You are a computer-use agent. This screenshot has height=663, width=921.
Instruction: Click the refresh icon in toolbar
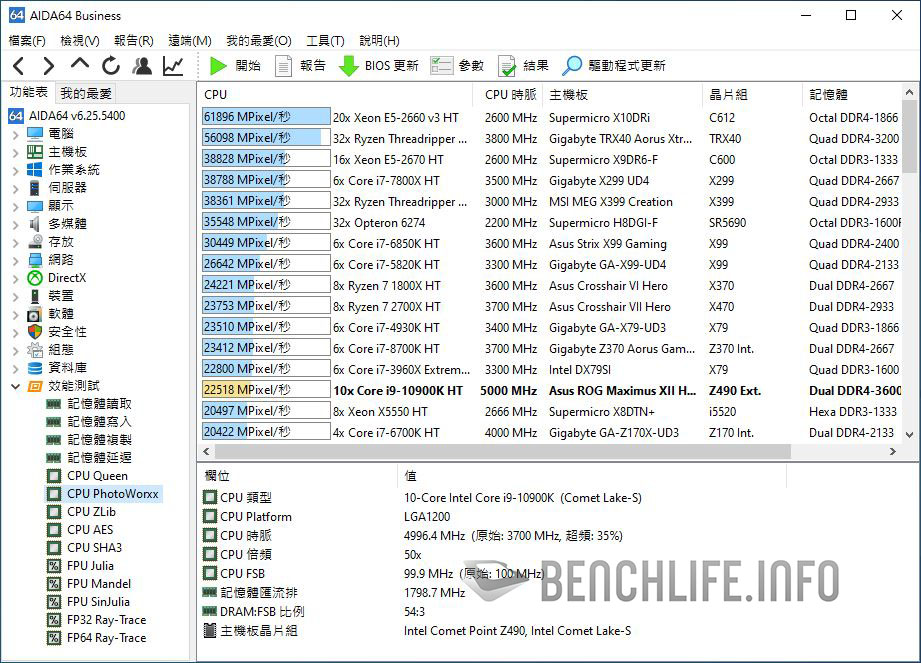click(x=111, y=66)
